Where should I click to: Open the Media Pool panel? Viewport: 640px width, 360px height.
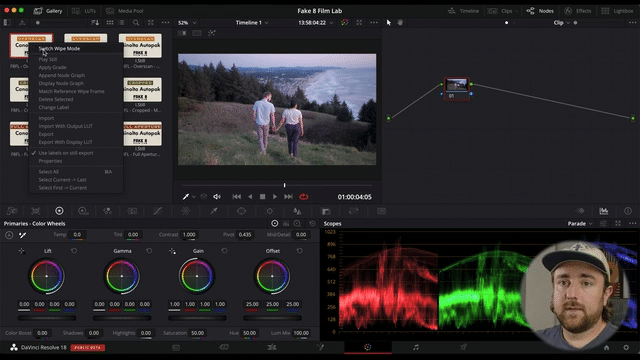point(125,11)
